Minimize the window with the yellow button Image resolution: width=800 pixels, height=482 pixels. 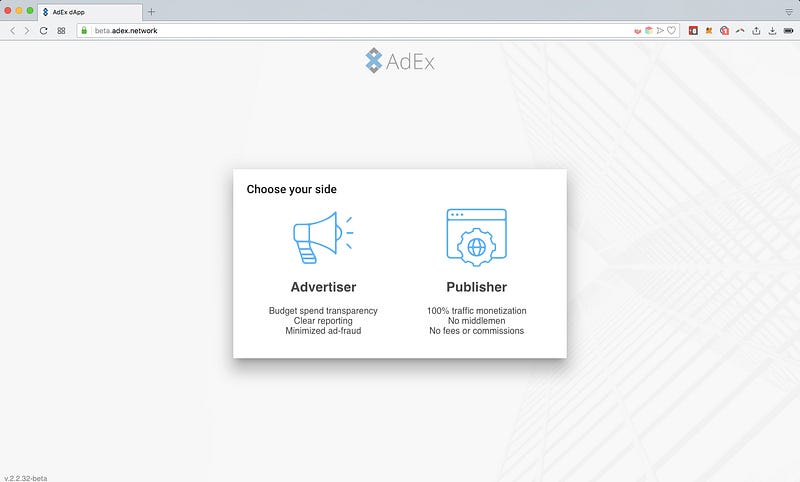[19, 10]
